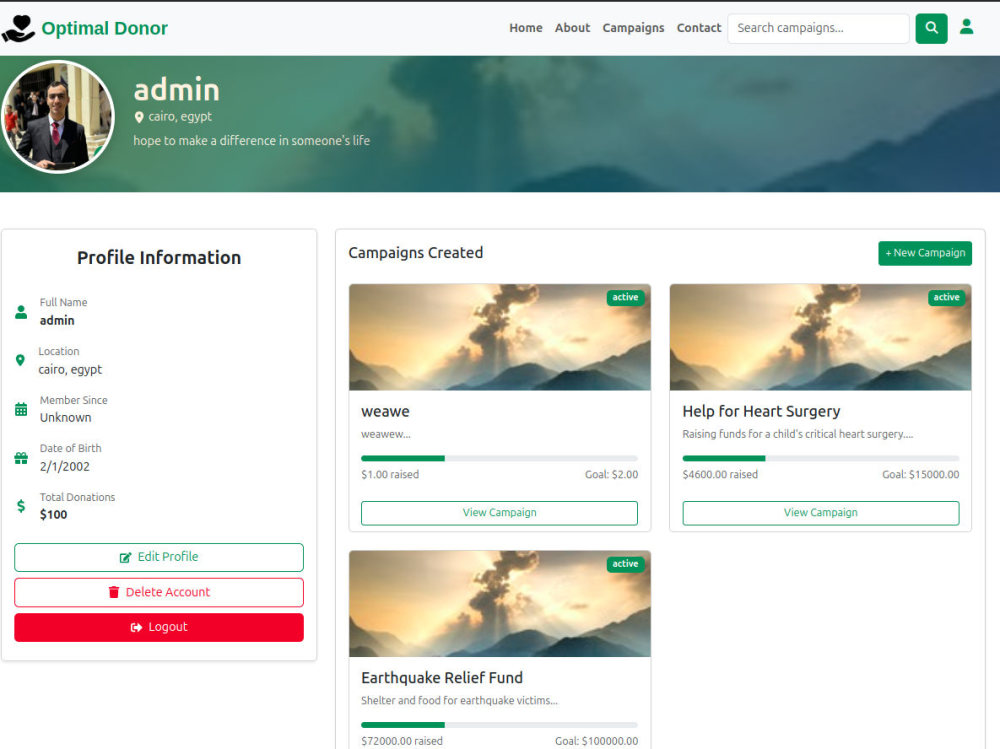View Campaign for weawe
This screenshot has height=749, width=1000.
click(499, 513)
